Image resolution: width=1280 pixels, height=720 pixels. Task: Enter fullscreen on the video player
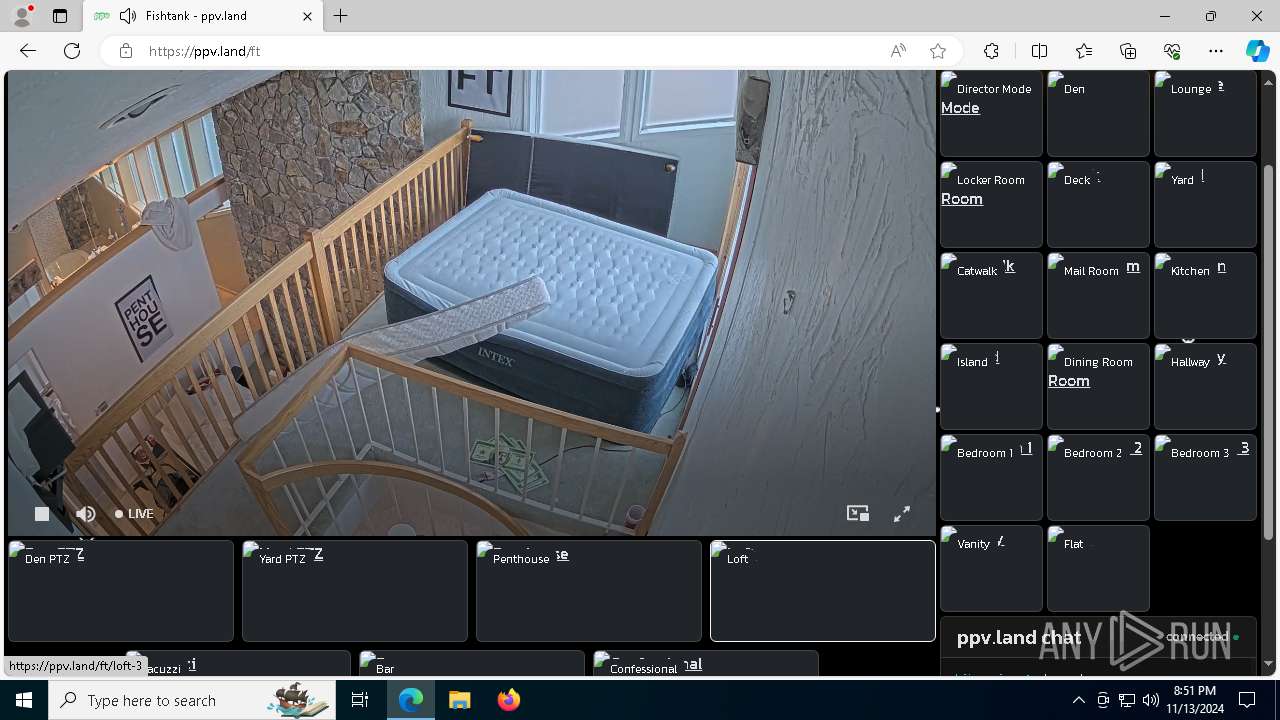point(902,514)
